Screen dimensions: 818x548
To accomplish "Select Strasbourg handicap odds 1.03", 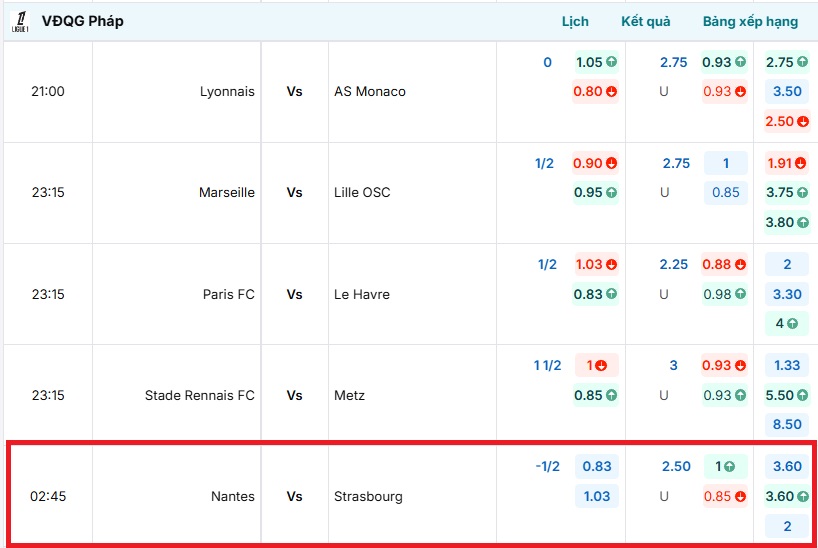I will [x=596, y=496].
